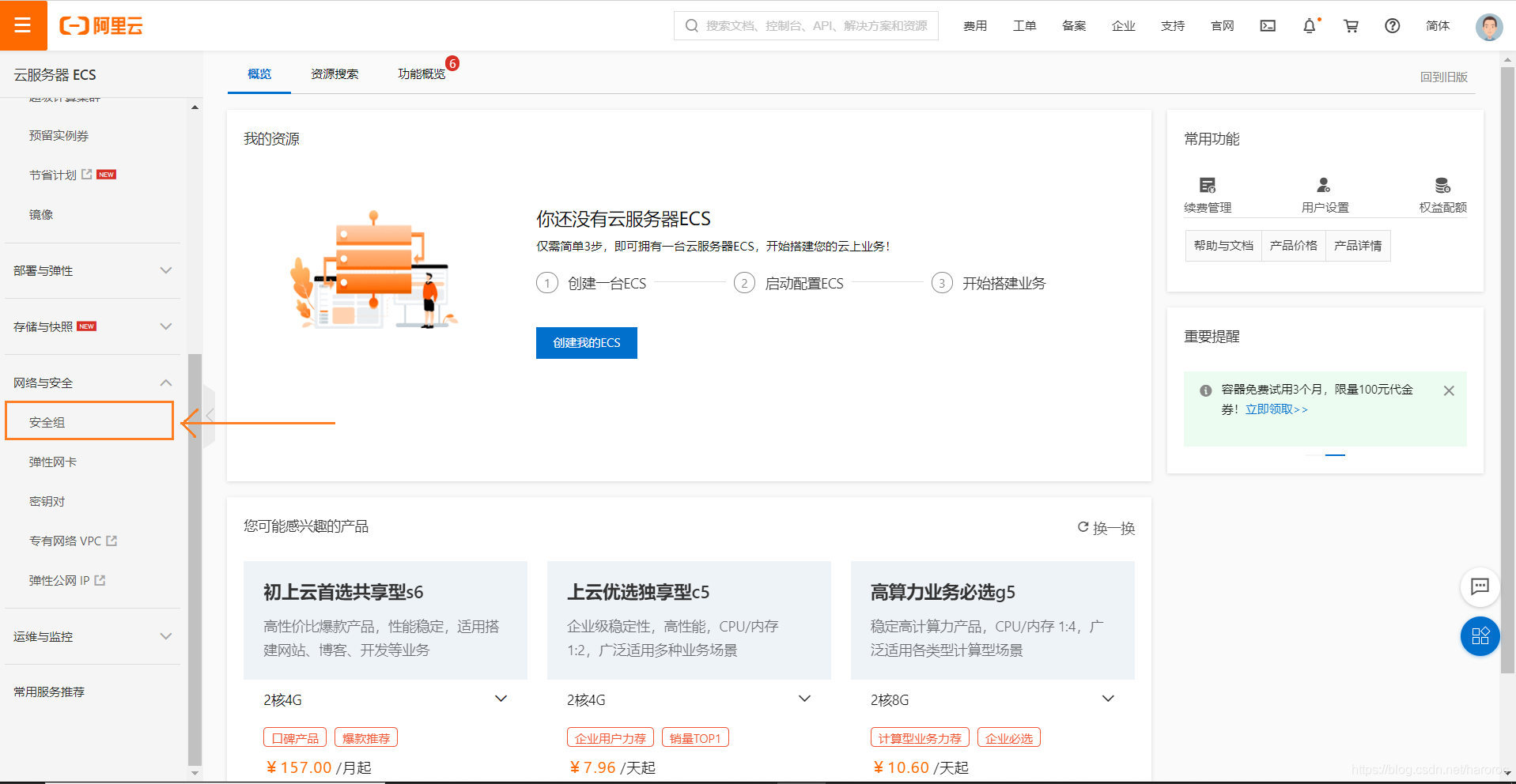Switch to the 资源搜索 tab

[x=335, y=73]
